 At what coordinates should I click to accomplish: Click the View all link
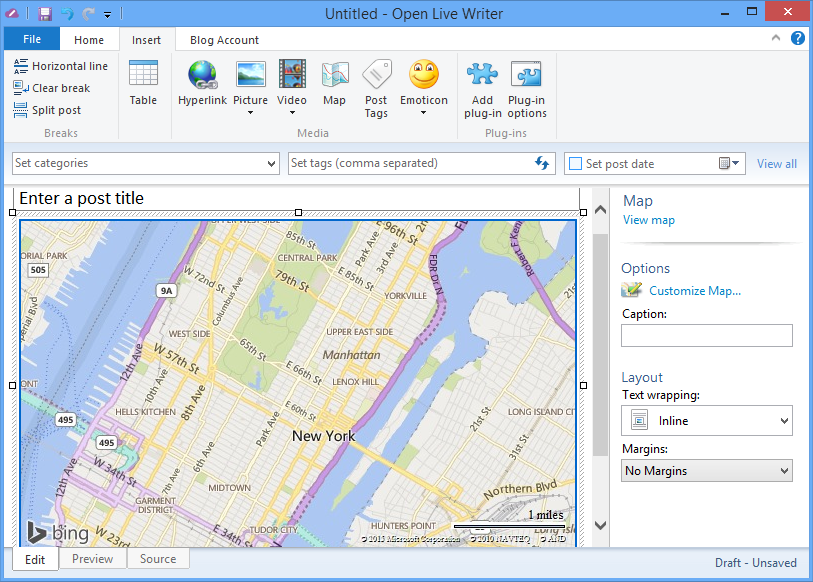[776, 164]
